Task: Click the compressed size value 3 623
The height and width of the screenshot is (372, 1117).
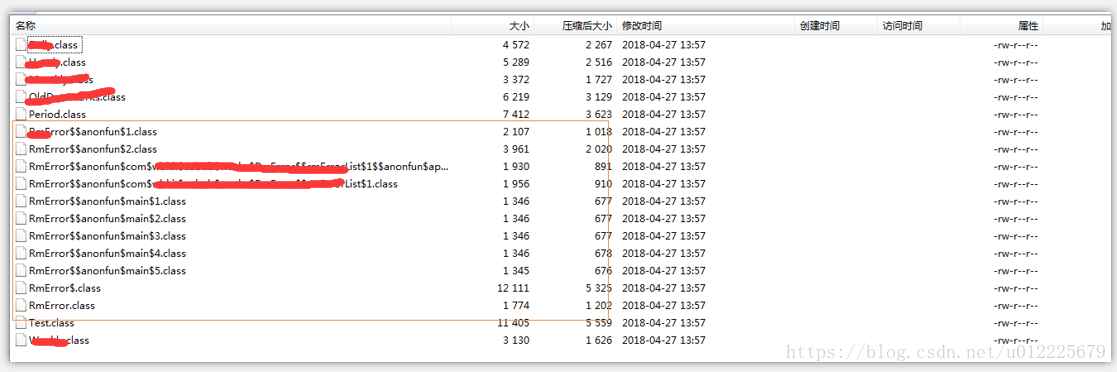Action: point(598,114)
